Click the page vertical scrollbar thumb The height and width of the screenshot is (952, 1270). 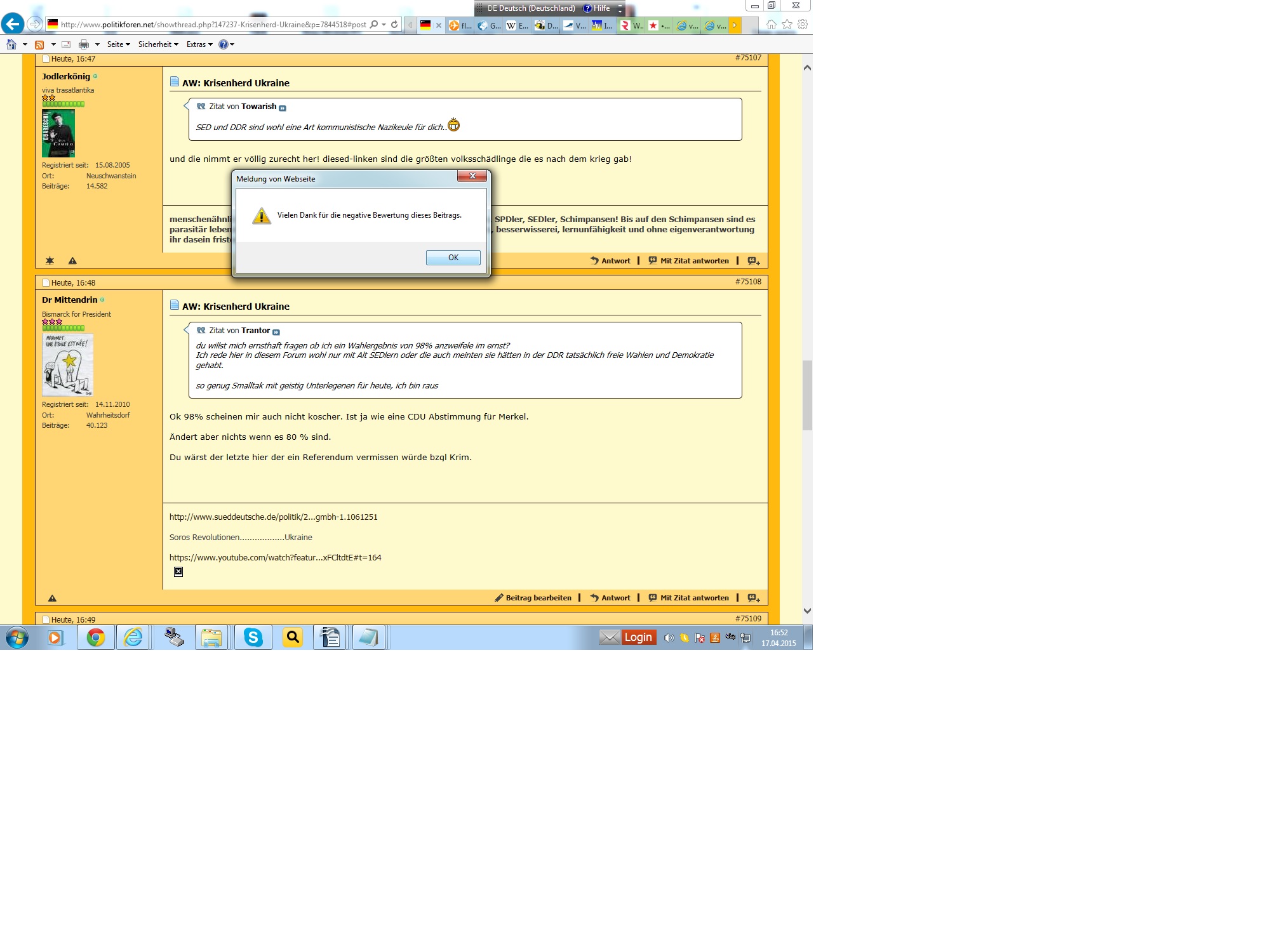[x=807, y=395]
